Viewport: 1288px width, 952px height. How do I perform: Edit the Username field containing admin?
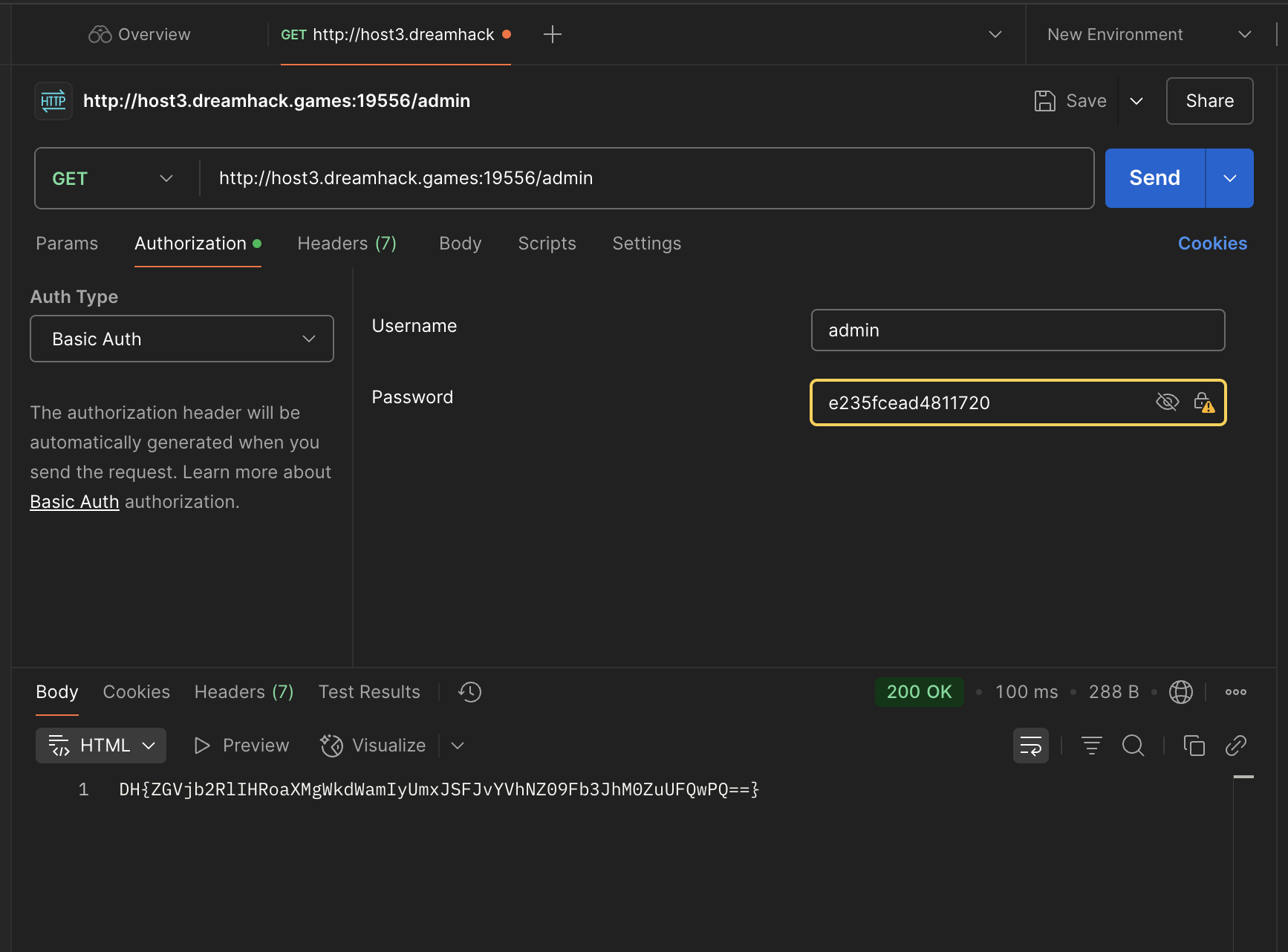pos(1018,330)
